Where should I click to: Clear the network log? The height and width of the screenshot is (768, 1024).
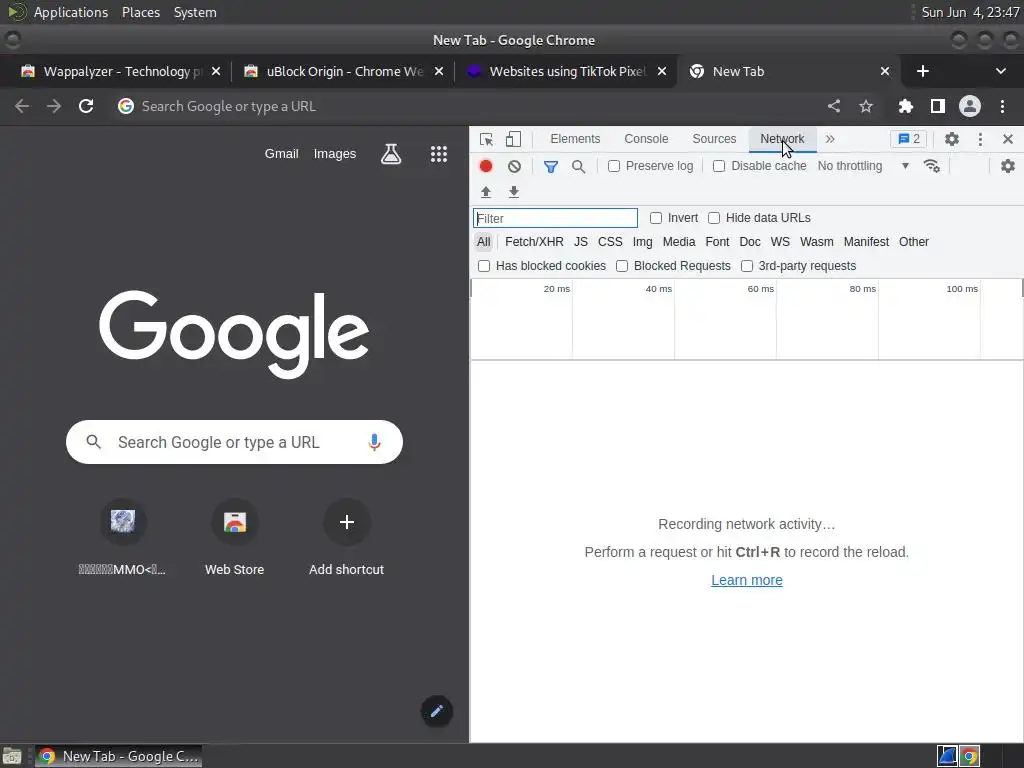[x=515, y=167]
